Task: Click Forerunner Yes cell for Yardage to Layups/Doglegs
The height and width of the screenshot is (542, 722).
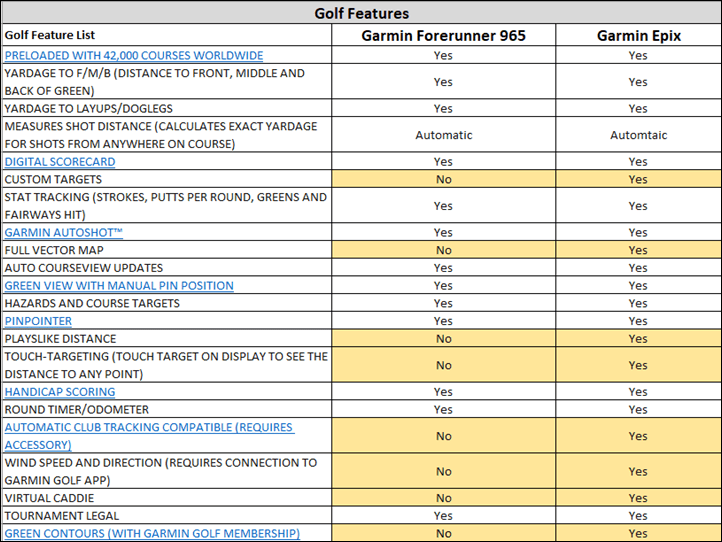Action: (x=443, y=108)
